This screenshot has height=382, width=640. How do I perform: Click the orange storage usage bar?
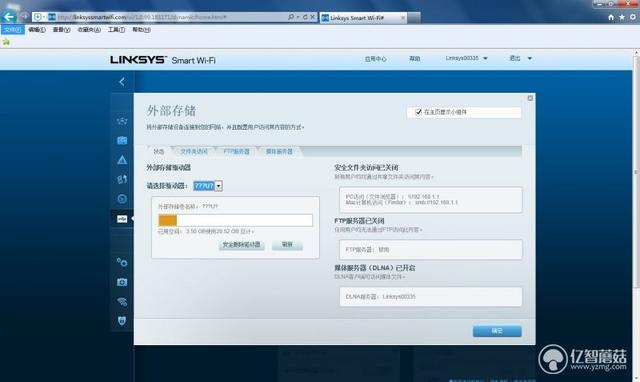[168, 220]
